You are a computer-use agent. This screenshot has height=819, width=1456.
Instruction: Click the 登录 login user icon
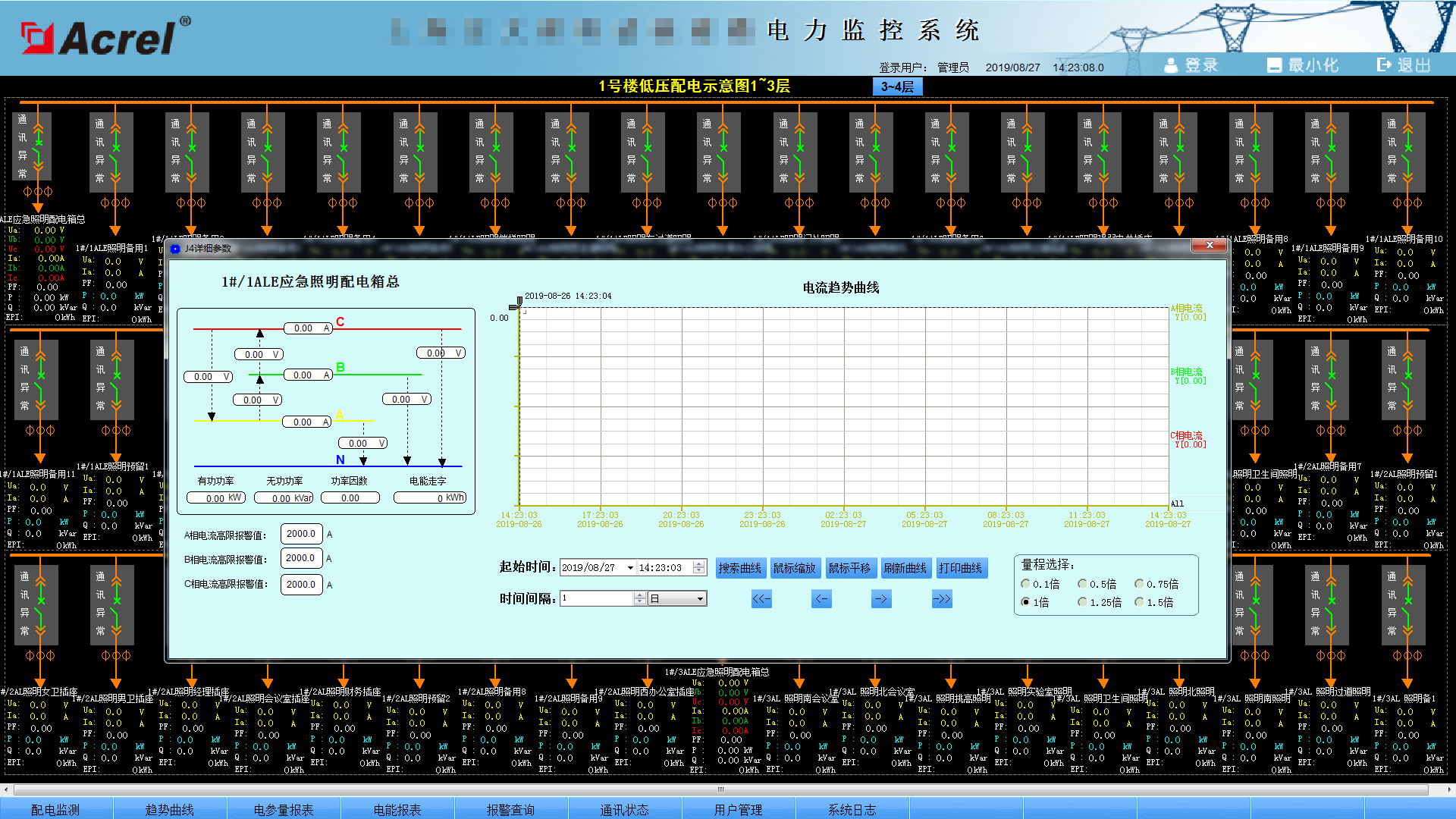(1171, 65)
